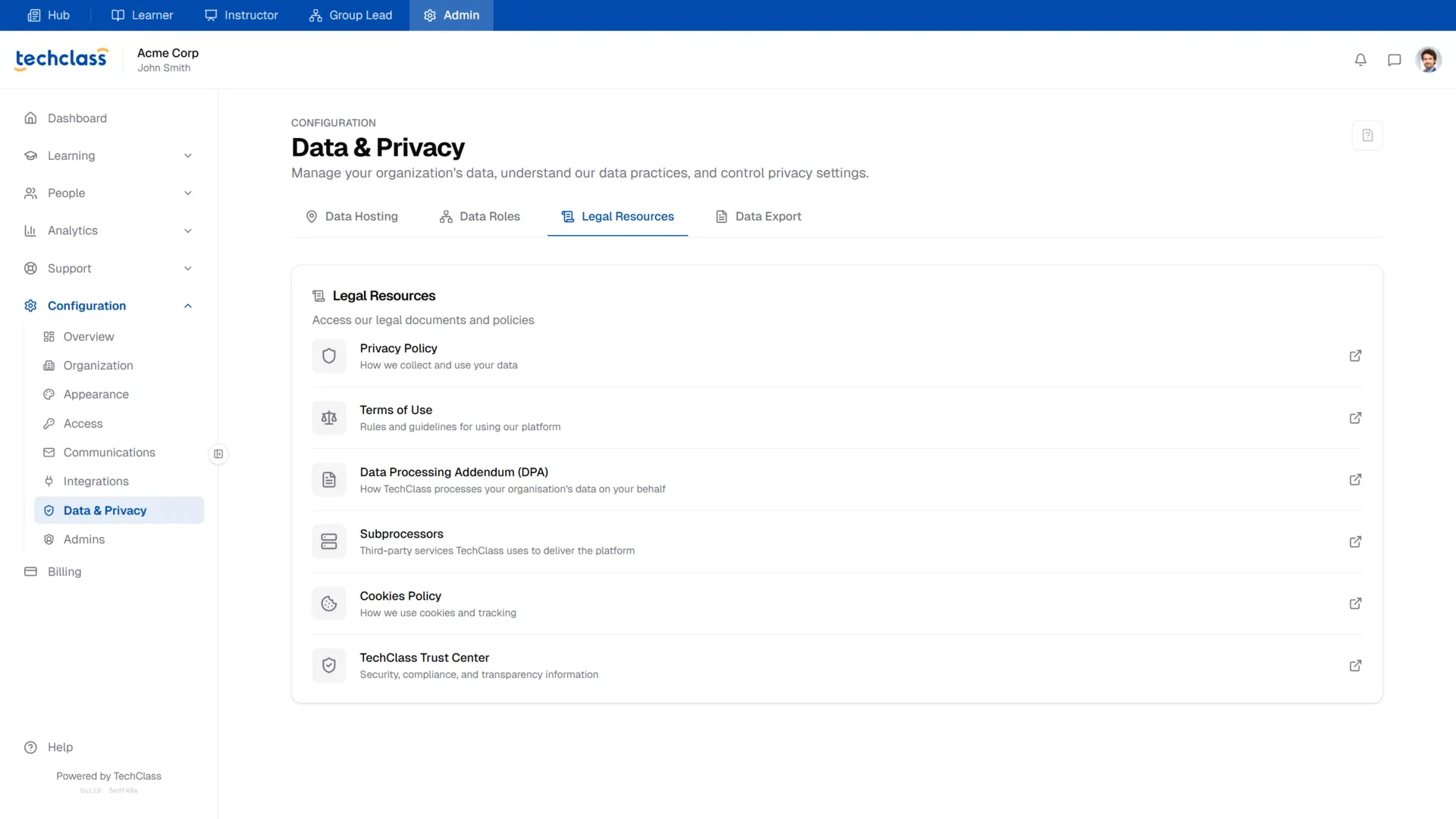
Task: Open Privacy Policy external link icon
Action: point(1355,356)
